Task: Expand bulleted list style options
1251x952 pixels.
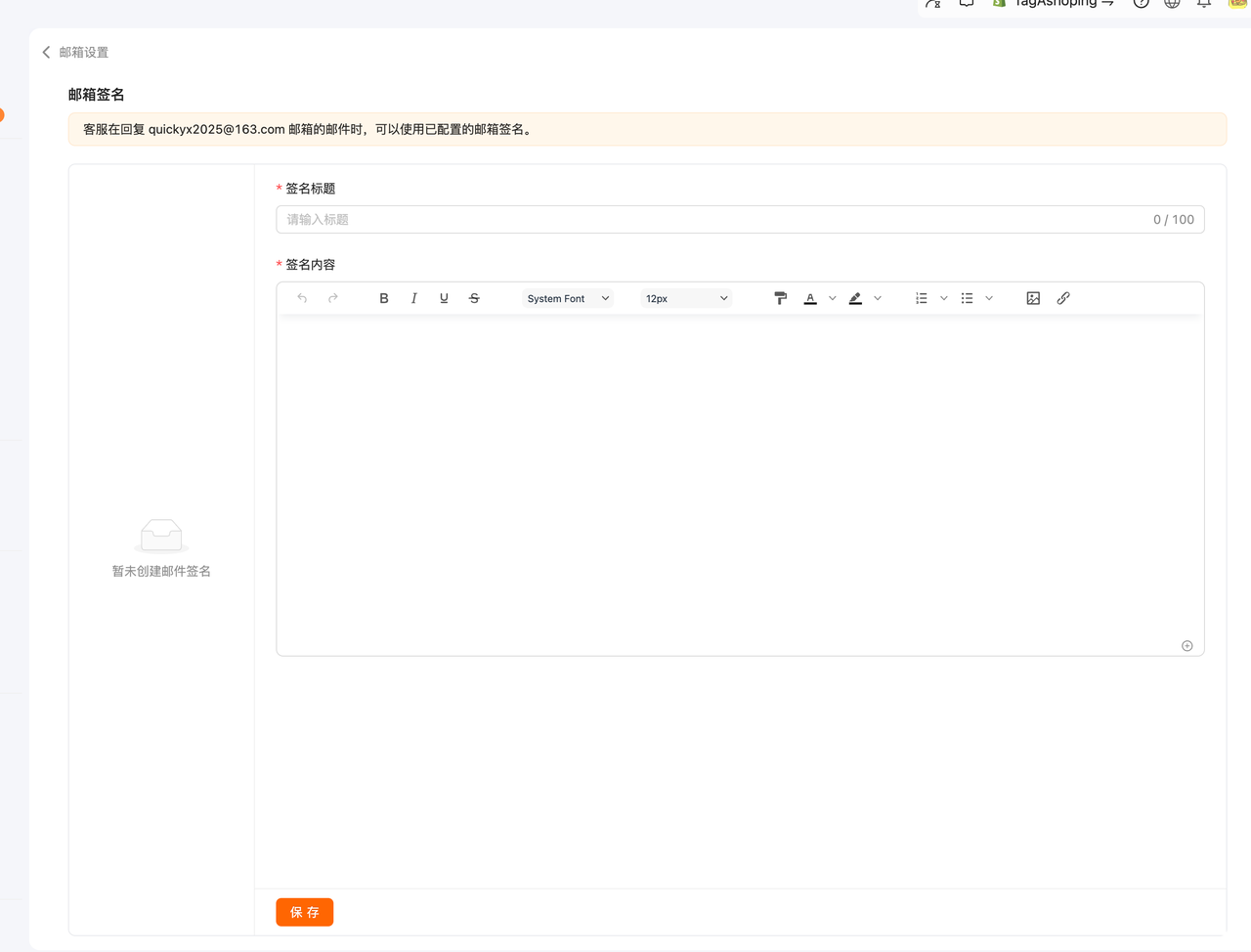Action: [x=989, y=298]
